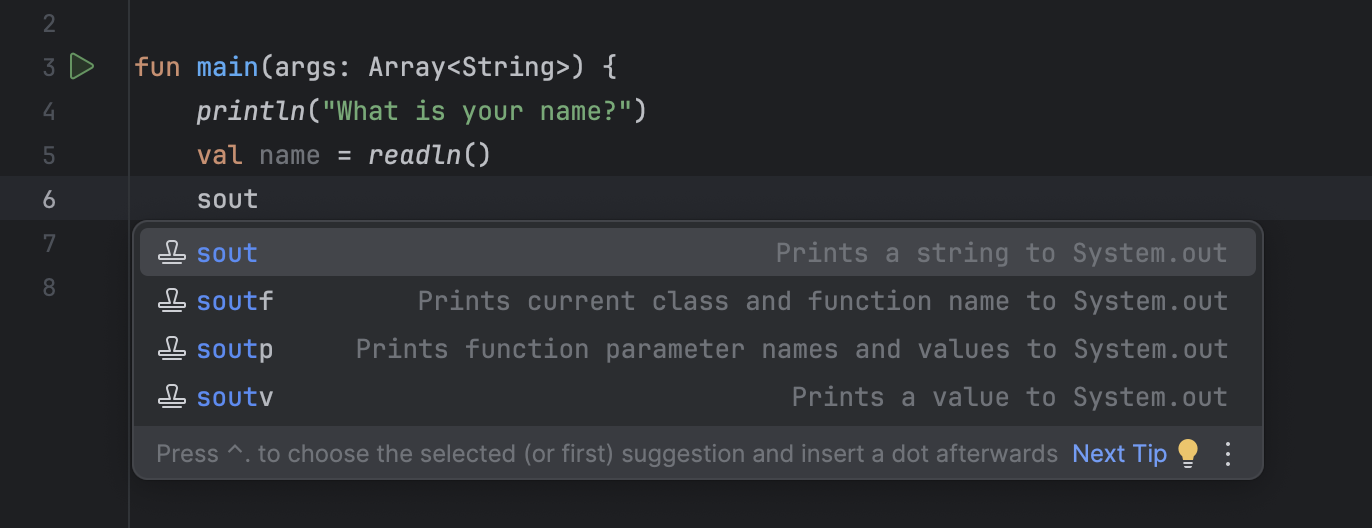Click the green Run gutter icon

81,67
